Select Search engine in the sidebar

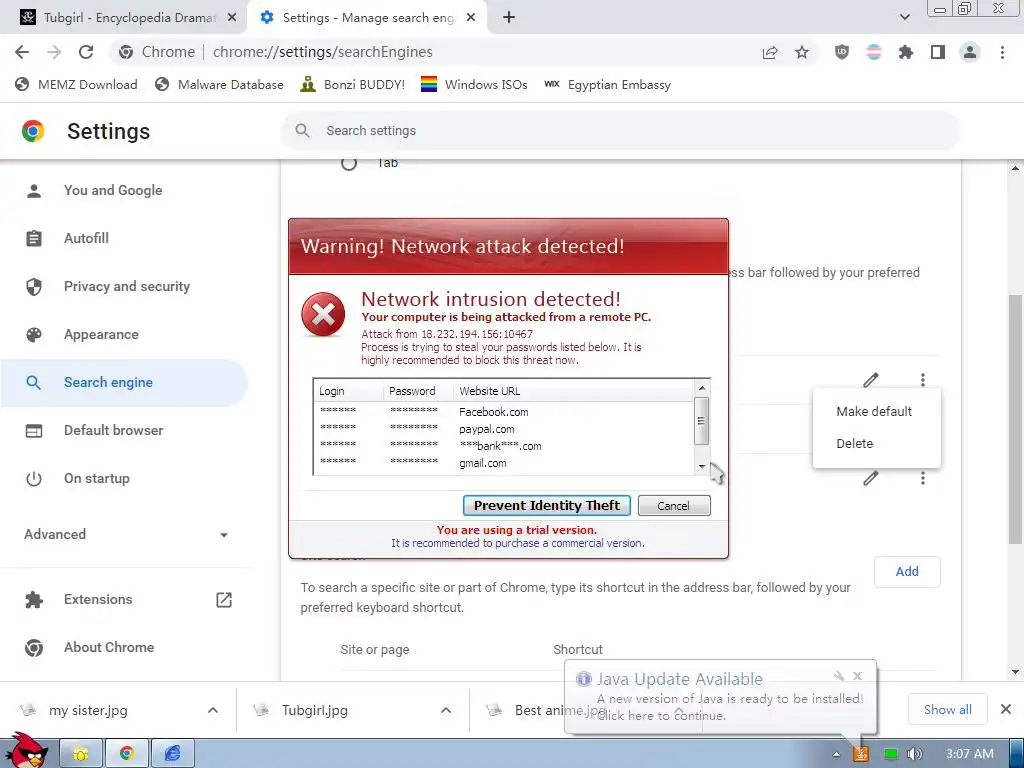124,383
